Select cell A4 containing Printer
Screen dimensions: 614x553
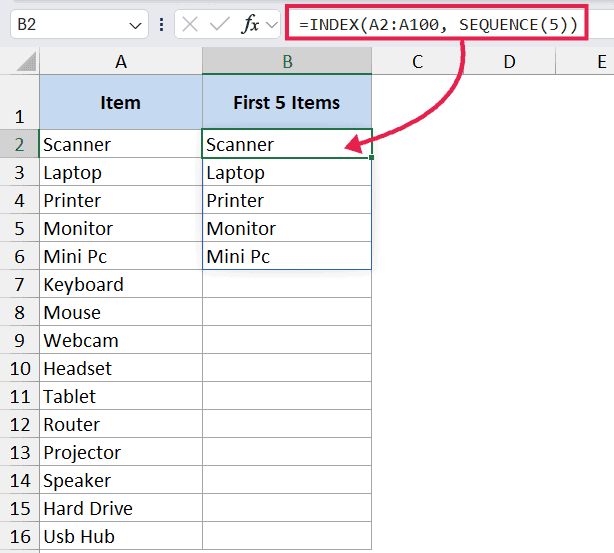click(121, 200)
